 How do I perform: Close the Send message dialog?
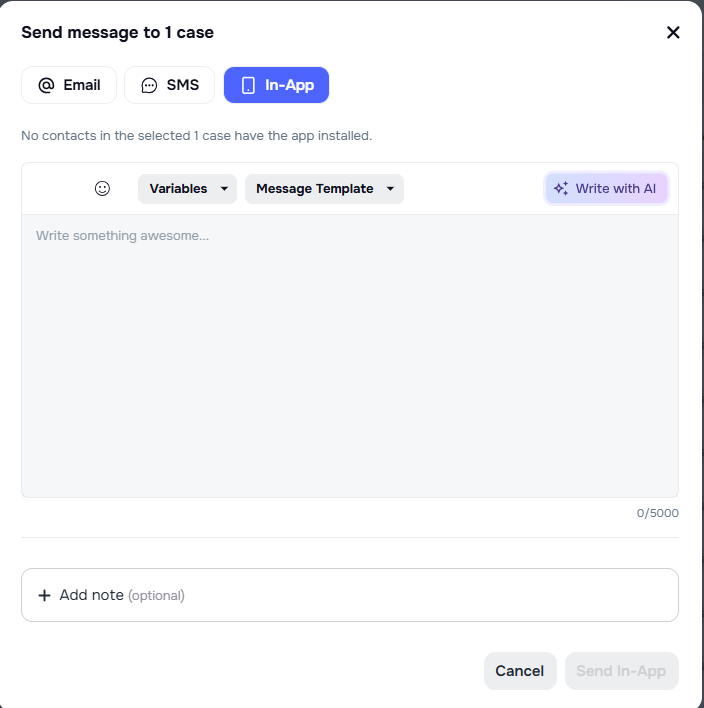coord(673,32)
